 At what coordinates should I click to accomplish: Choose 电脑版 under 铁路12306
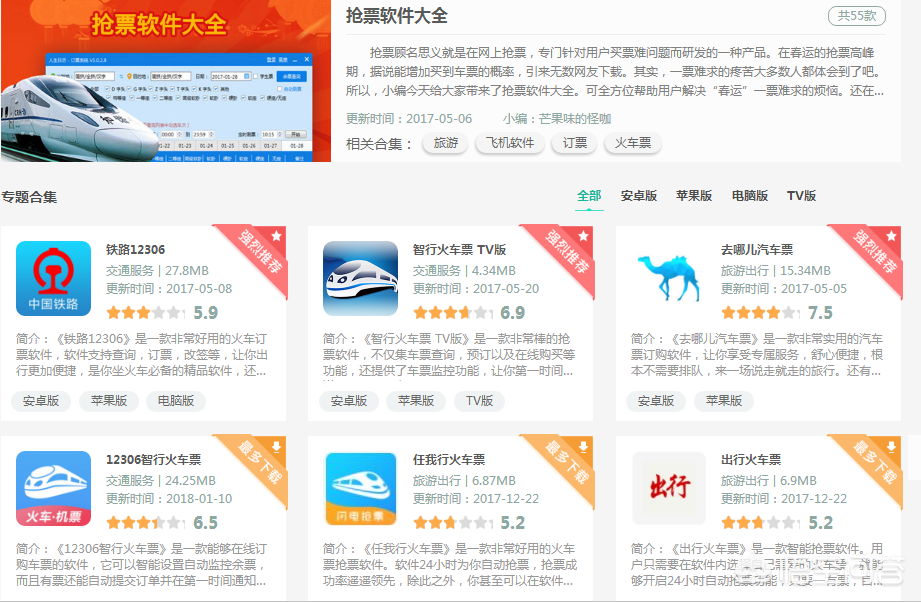pyautogui.click(x=176, y=401)
